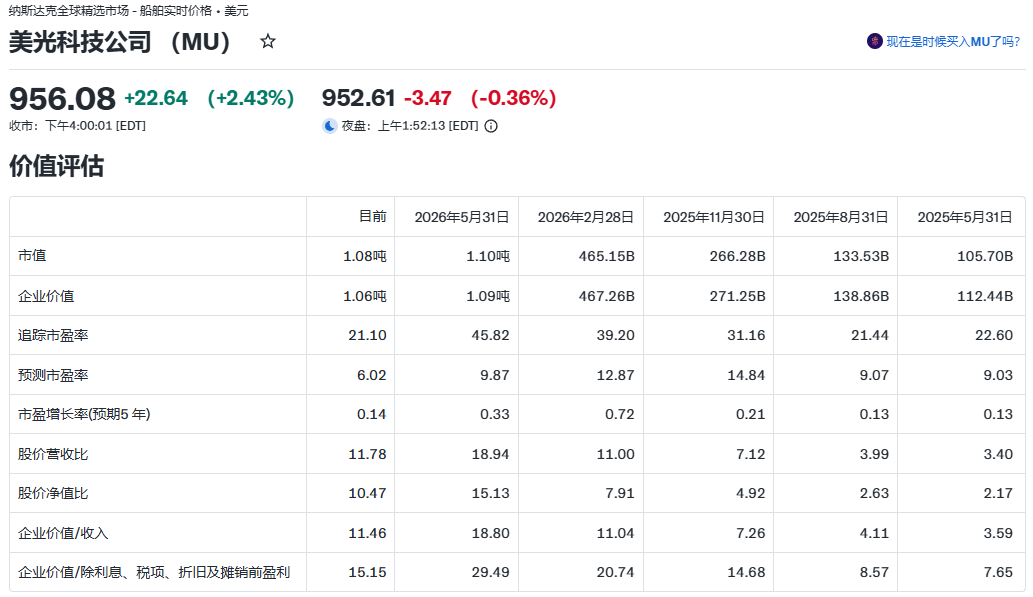The image size is (1033, 597).
Task: Click EV/revenue value 11.46
Action: pyautogui.click(x=368, y=533)
